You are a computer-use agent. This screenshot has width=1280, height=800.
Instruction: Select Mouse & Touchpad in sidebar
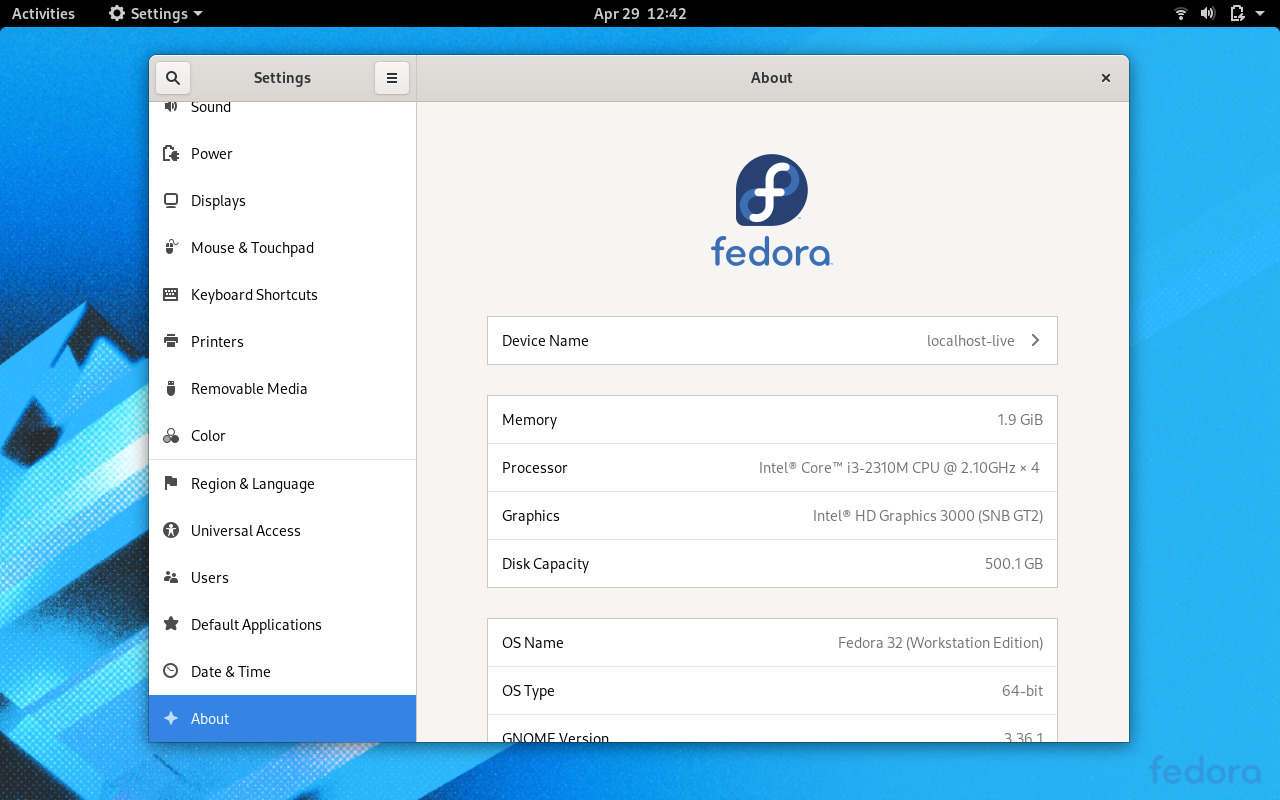point(252,248)
